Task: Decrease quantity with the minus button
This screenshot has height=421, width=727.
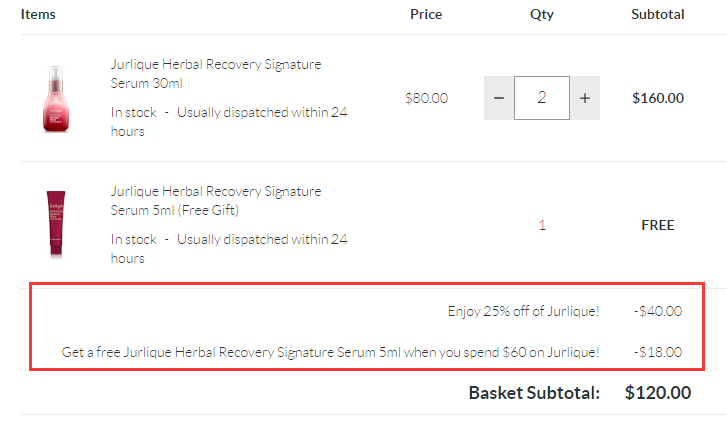Action: click(x=499, y=98)
